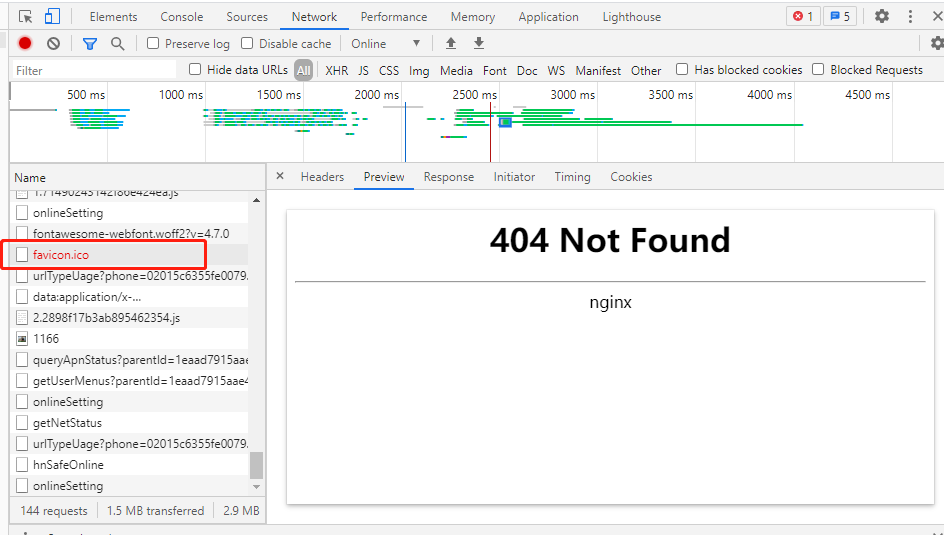Filter requests by Other
The image size is (944, 535).
tap(646, 70)
